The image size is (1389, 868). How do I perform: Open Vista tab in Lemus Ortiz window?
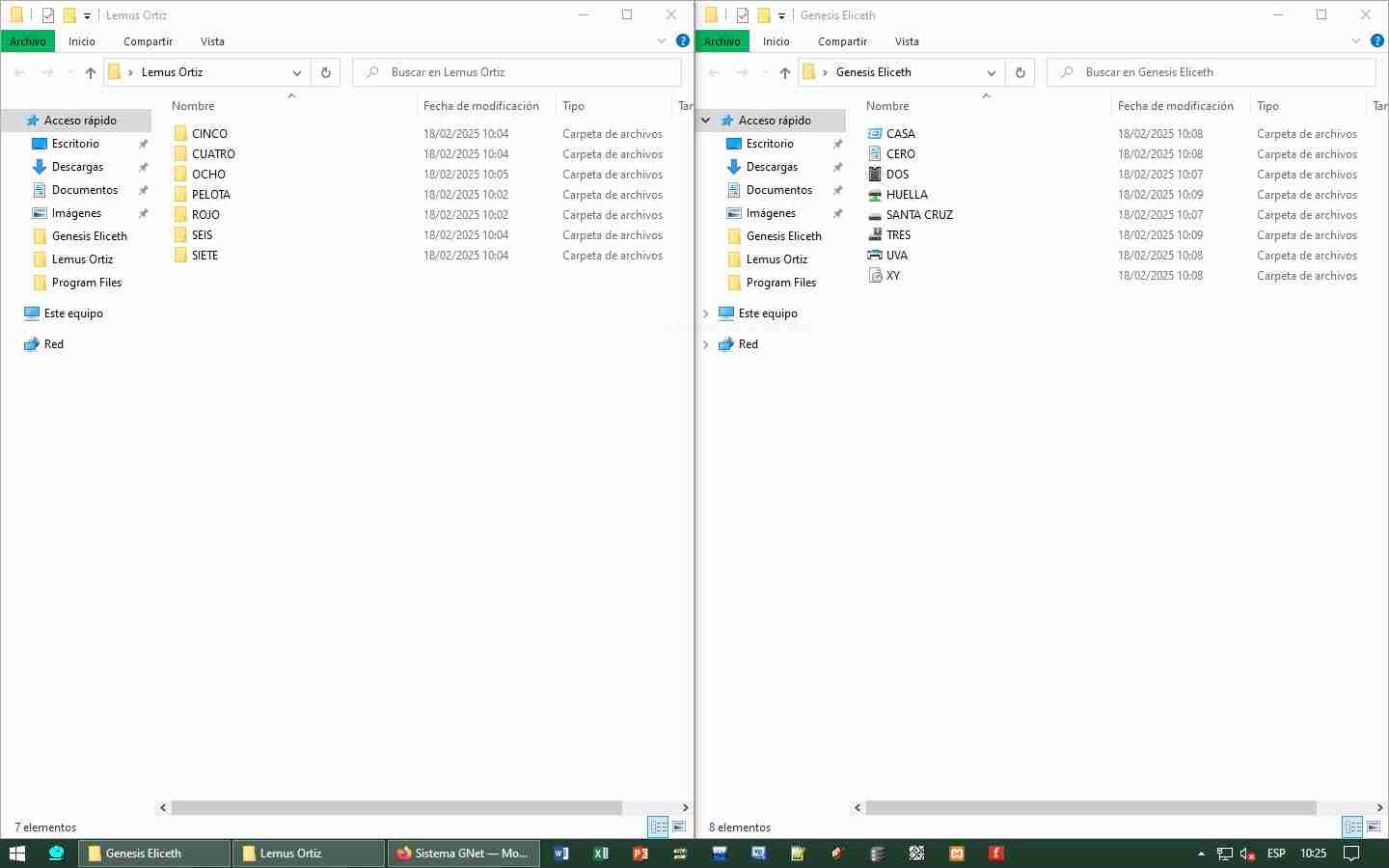[213, 41]
